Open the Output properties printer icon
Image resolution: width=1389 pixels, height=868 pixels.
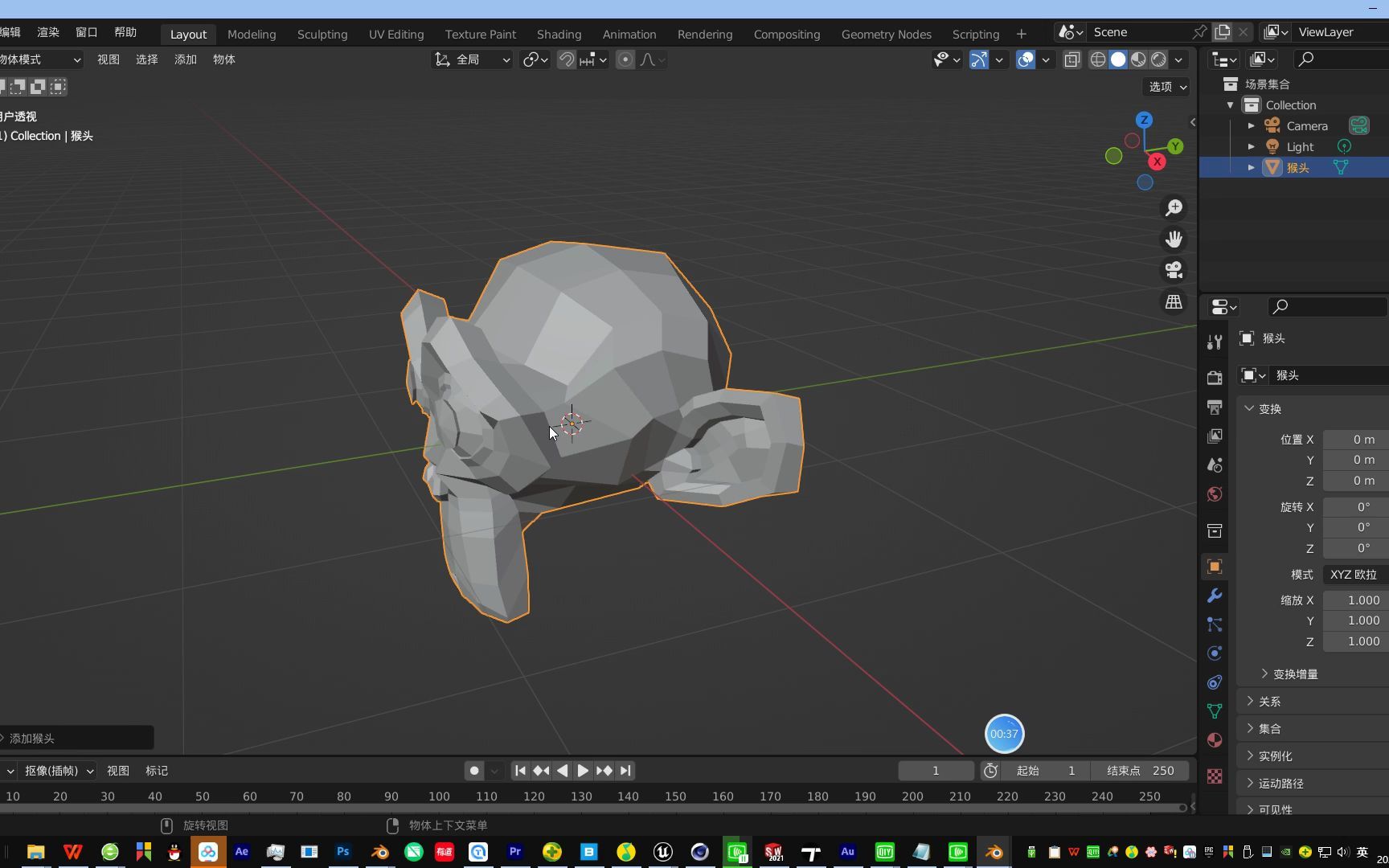[x=1214, y=406]
